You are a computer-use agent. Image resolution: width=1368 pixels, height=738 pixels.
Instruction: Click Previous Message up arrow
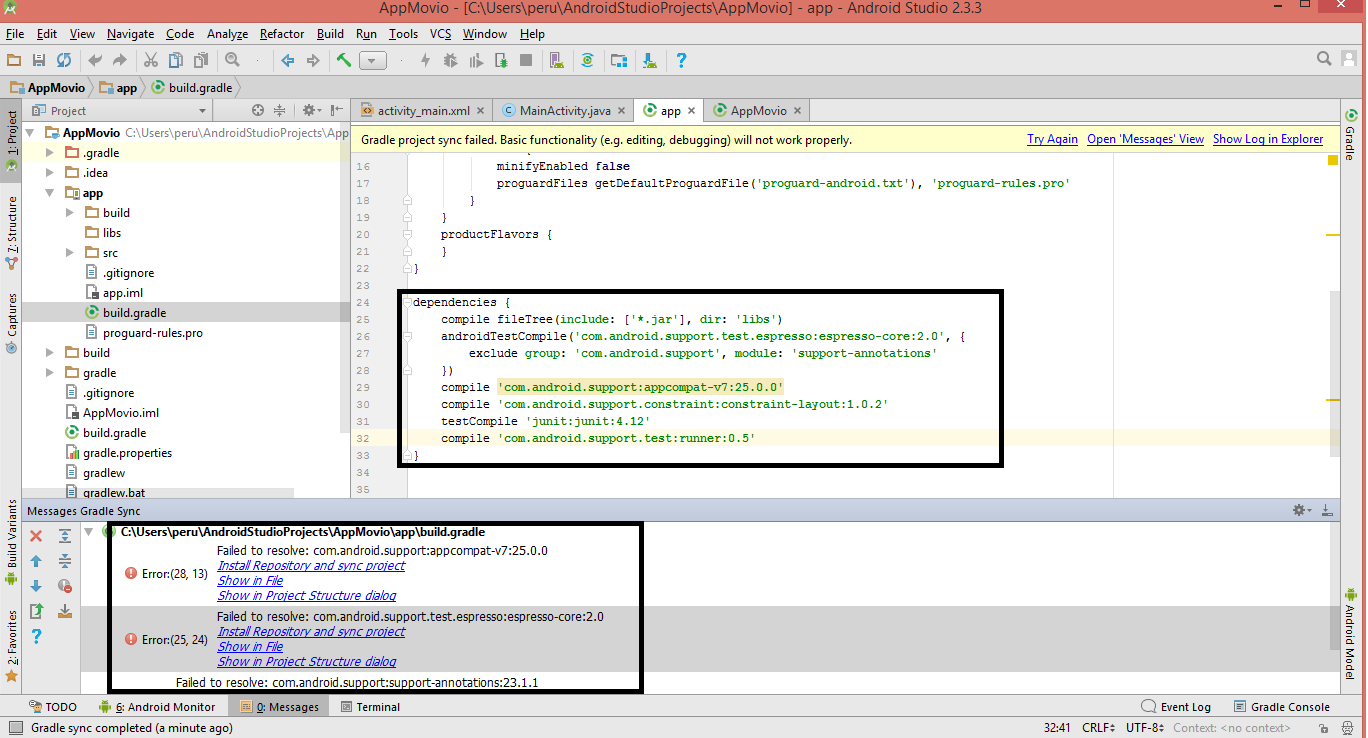coord(36,561)
